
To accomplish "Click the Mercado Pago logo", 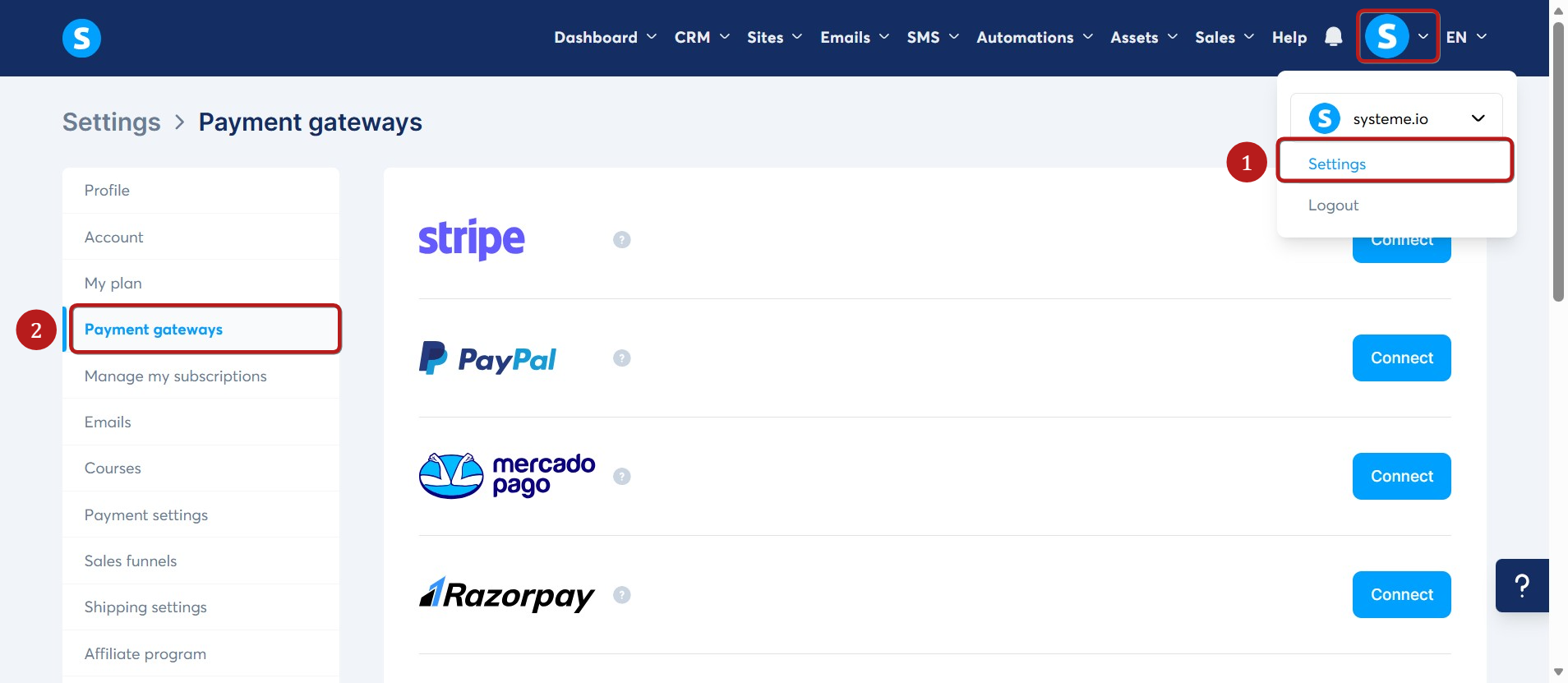I will point(507,476).
